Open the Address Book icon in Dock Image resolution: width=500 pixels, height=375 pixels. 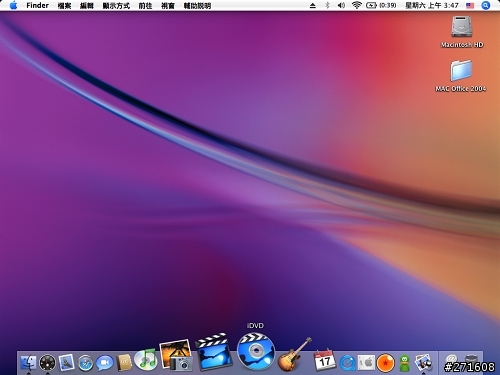click(125, 363)
